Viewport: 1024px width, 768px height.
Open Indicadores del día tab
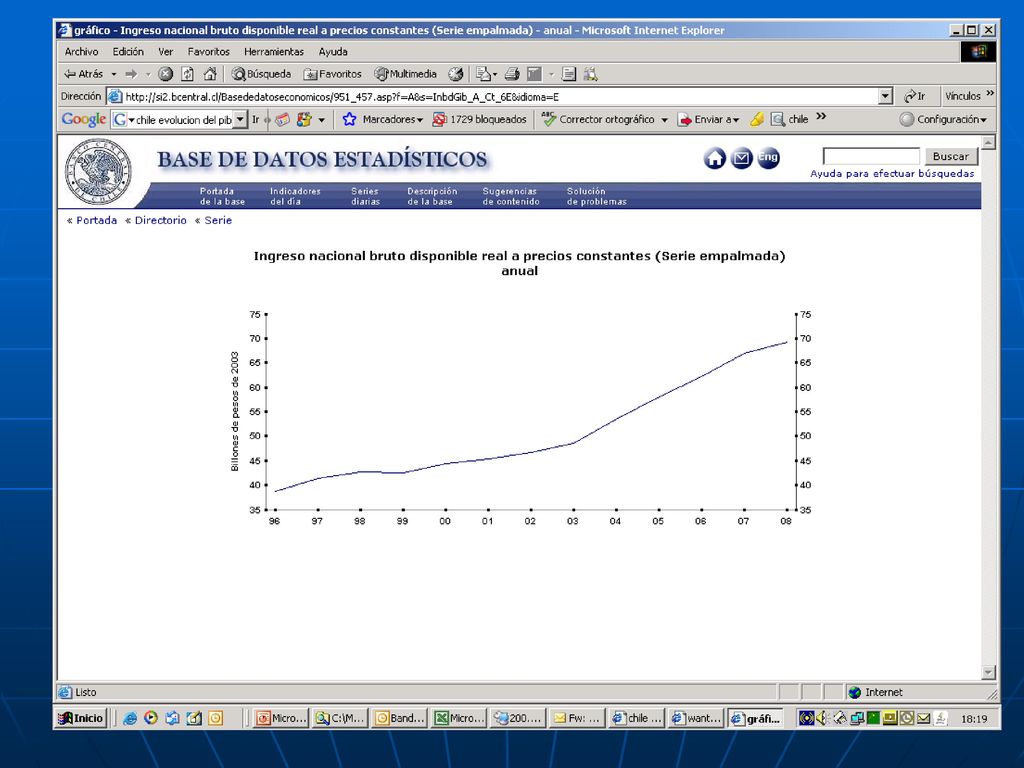pos(295,196)
